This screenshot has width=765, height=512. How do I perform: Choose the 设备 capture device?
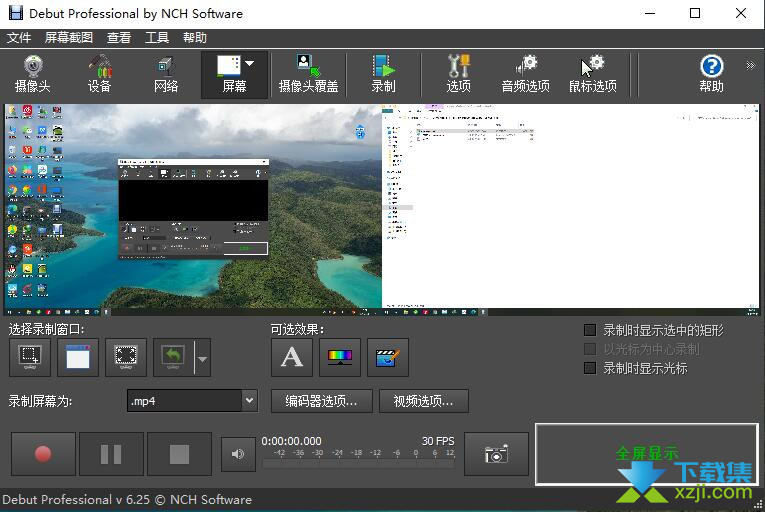(x=100, y=75)
